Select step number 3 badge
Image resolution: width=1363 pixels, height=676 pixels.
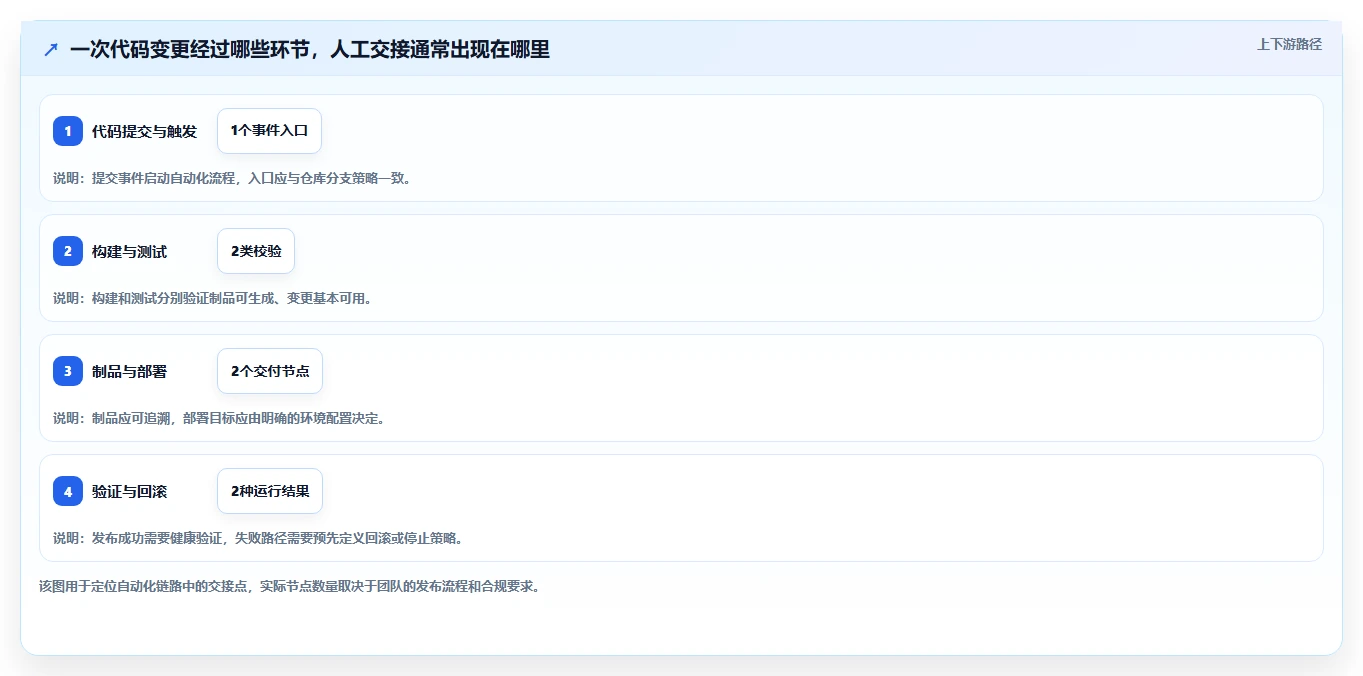68,371
